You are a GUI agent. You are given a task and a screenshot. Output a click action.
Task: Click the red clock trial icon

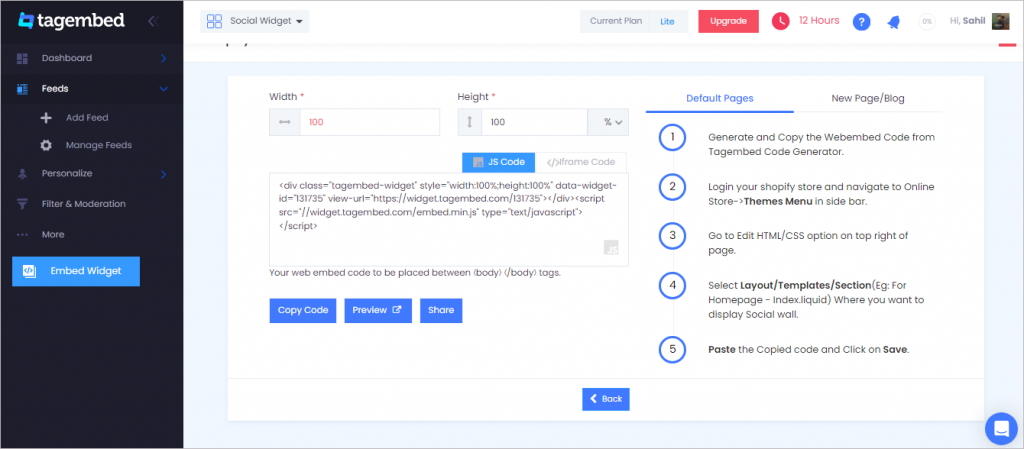tap(781, 22)
